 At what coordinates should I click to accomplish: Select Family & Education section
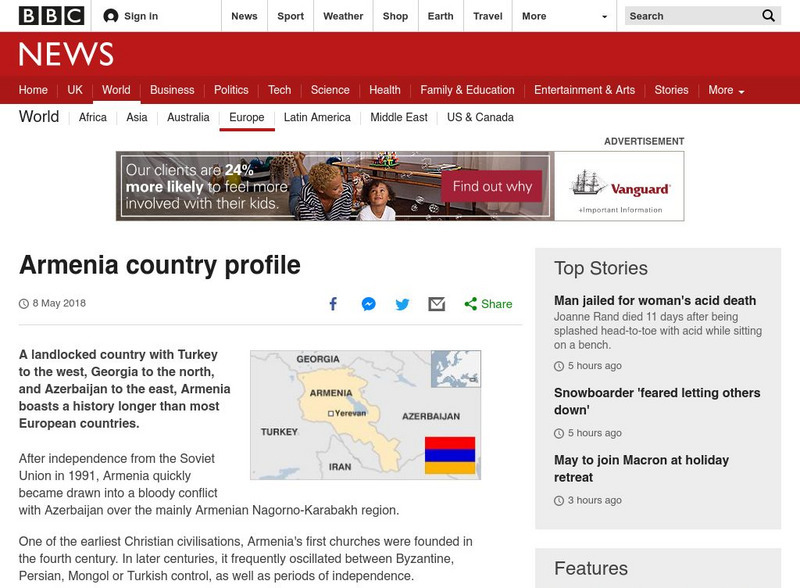click(x=467, y=90)
